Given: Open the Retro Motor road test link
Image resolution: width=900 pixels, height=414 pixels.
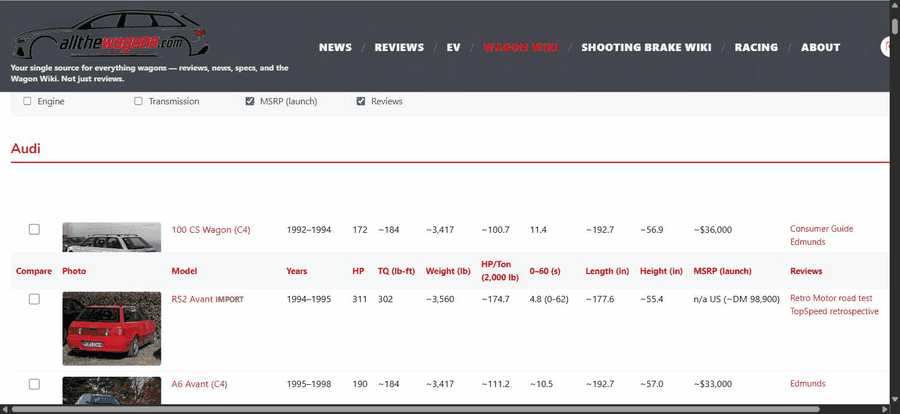Looking at the screenshot, I should coord(831,298).
